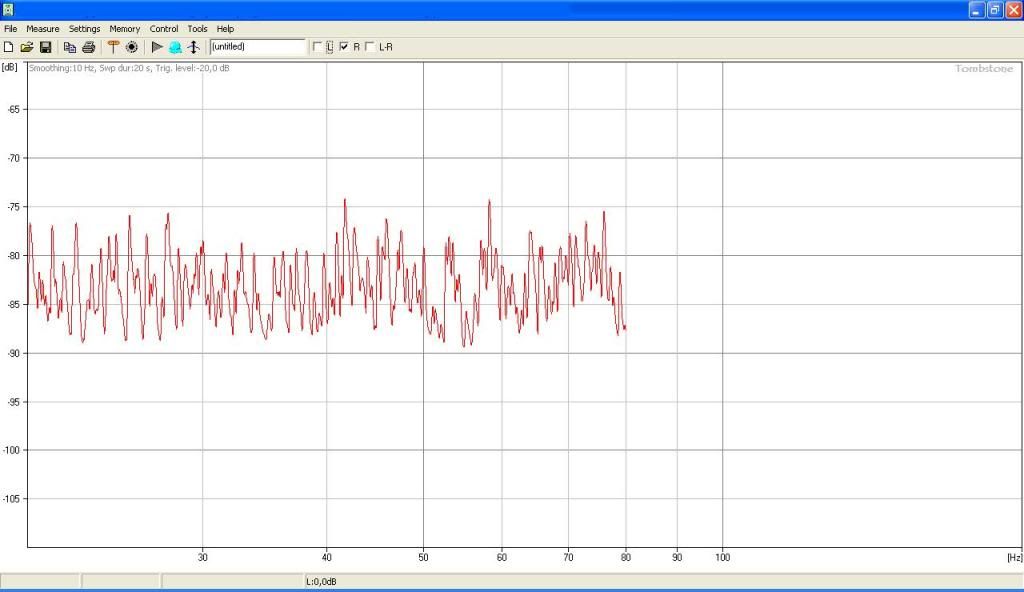Click the vertical arrows scale icon
The height and width of the screenshot is (592, 1024).
tap(193, 47)
